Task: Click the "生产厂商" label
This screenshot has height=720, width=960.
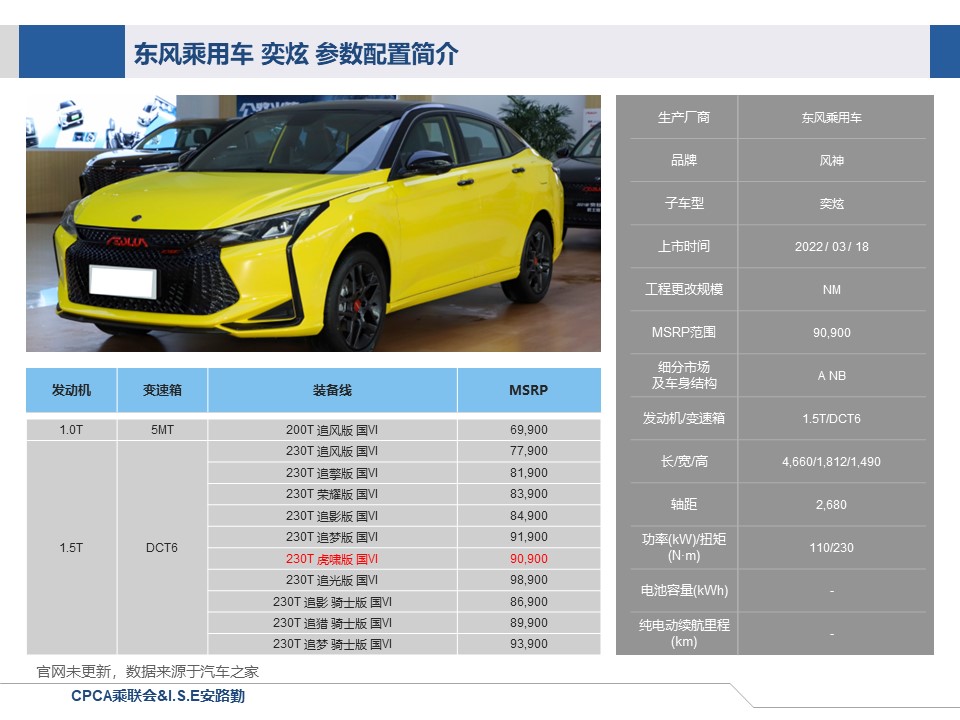Action: [684, 118]
